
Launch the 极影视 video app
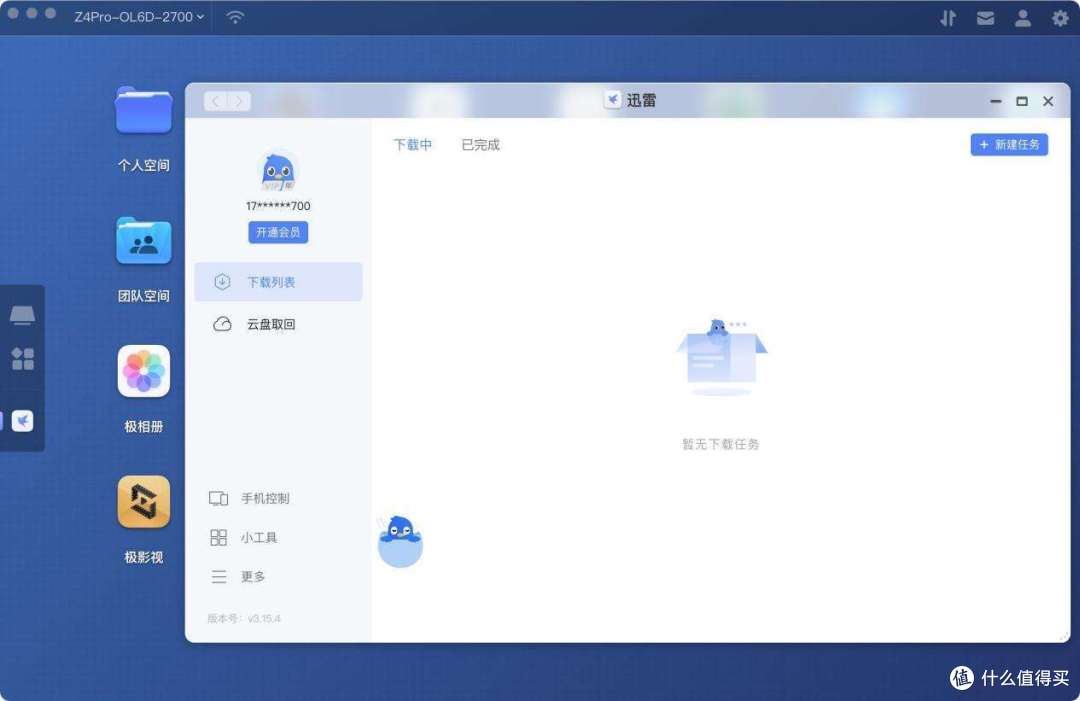coord(143,502)
